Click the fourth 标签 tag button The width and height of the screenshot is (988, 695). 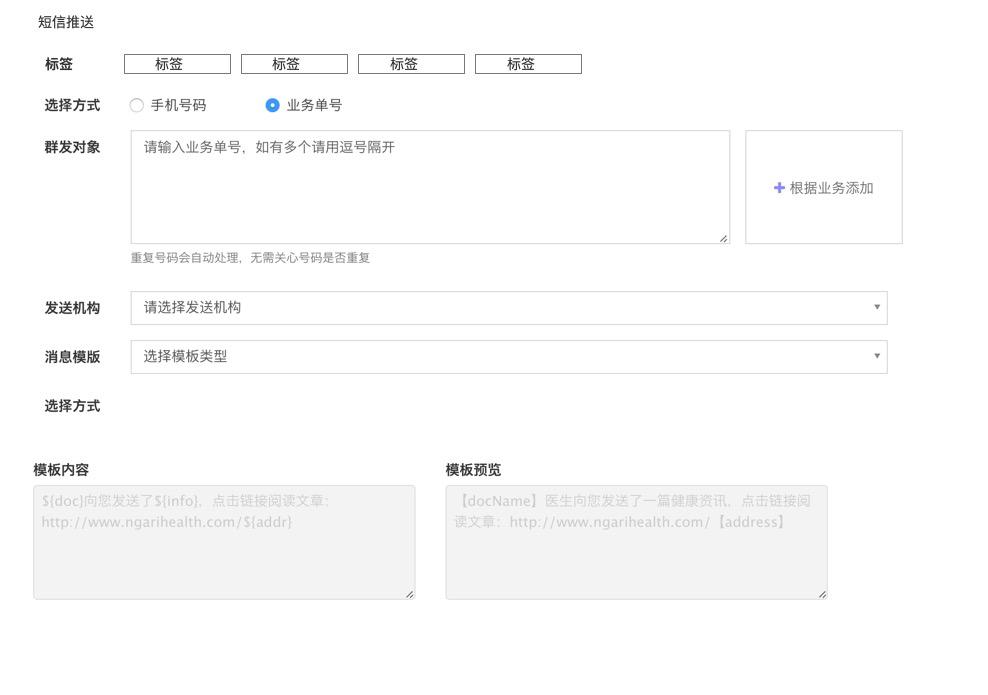click(x=528, y=64)
